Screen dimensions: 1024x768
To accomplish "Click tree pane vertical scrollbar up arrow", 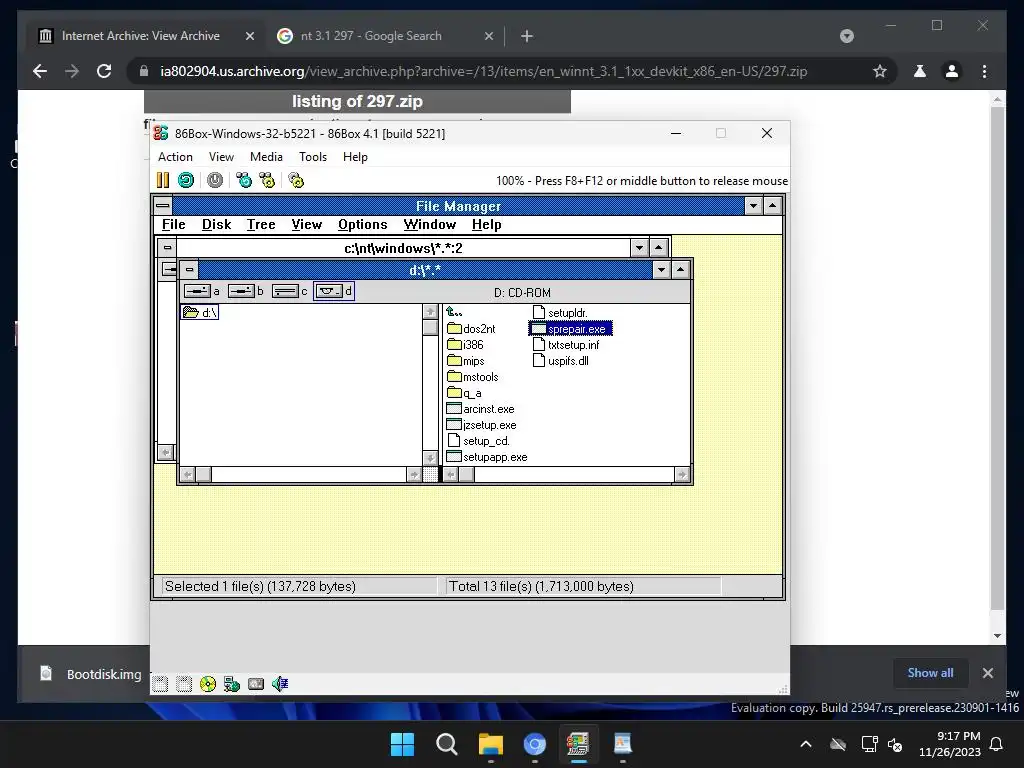I will pos(430,312).
